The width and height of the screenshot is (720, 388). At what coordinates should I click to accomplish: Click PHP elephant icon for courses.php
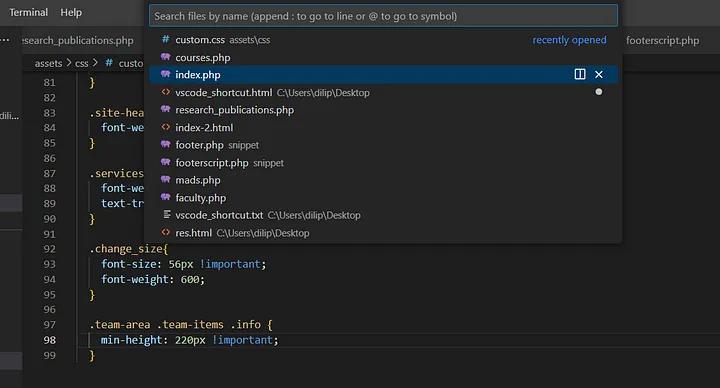[166, 57]
